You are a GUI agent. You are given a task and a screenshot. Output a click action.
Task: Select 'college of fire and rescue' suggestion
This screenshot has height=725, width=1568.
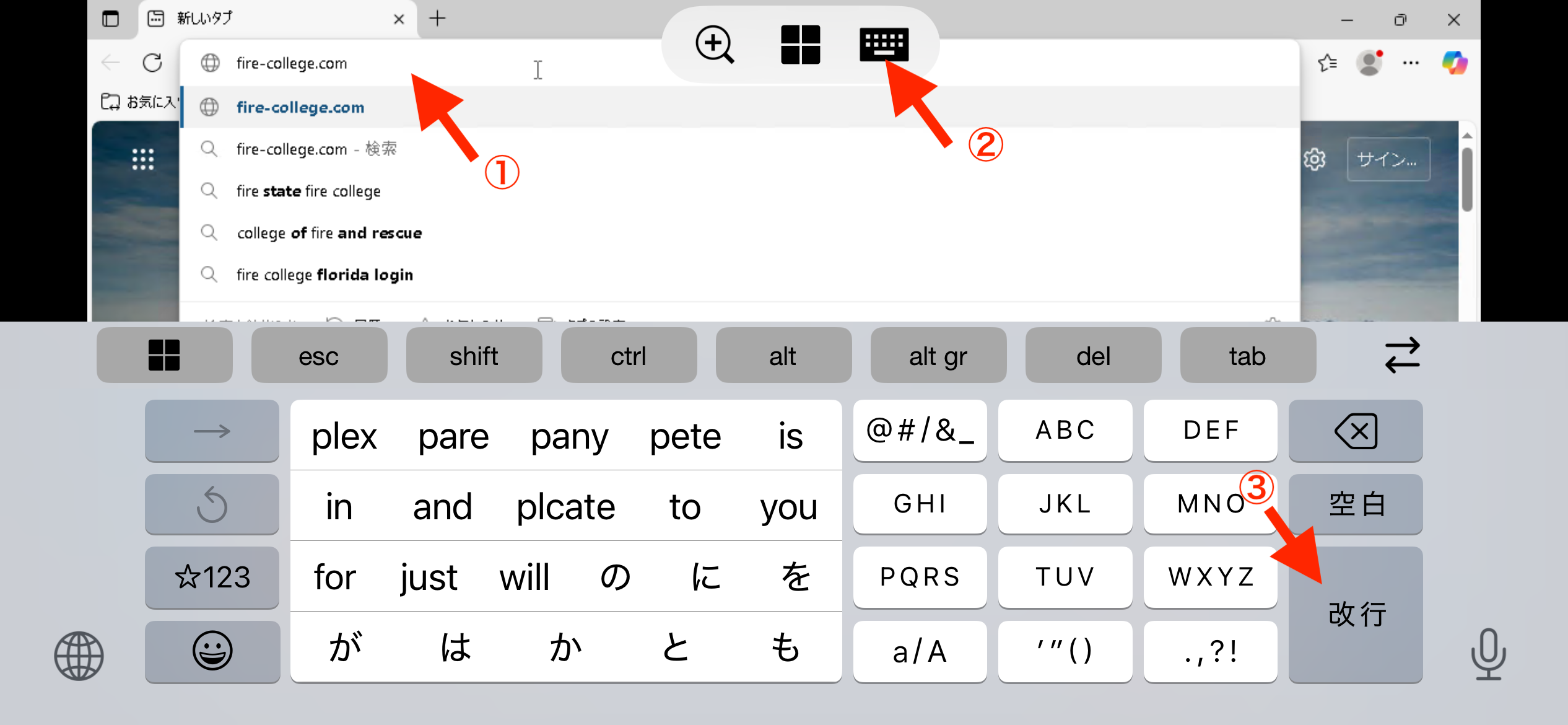[740, 233]
